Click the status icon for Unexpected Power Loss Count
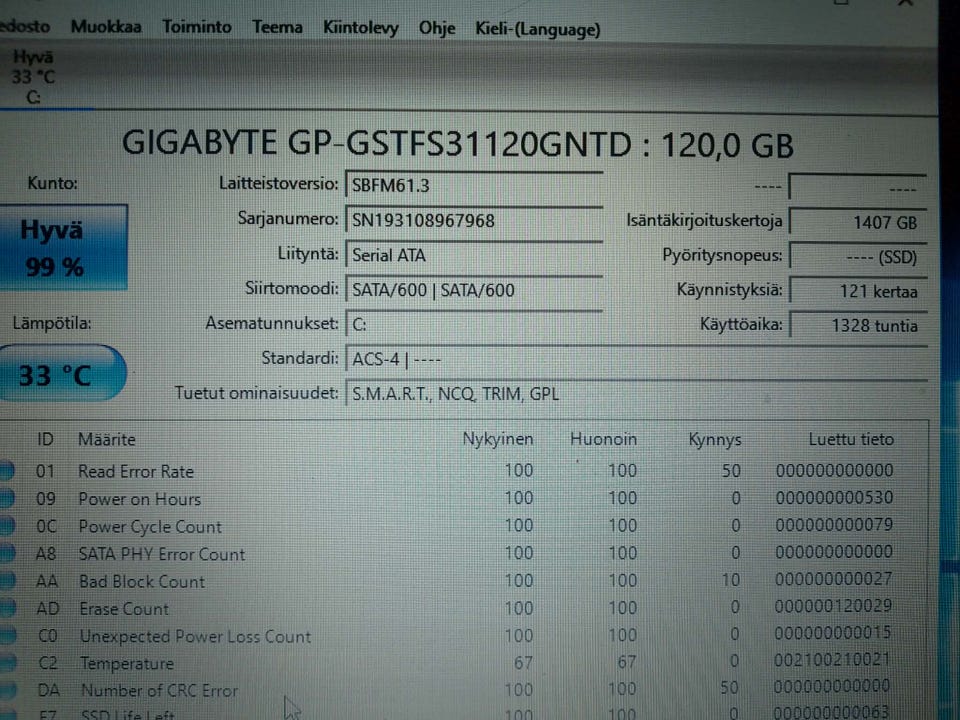 tap(7, 636)
